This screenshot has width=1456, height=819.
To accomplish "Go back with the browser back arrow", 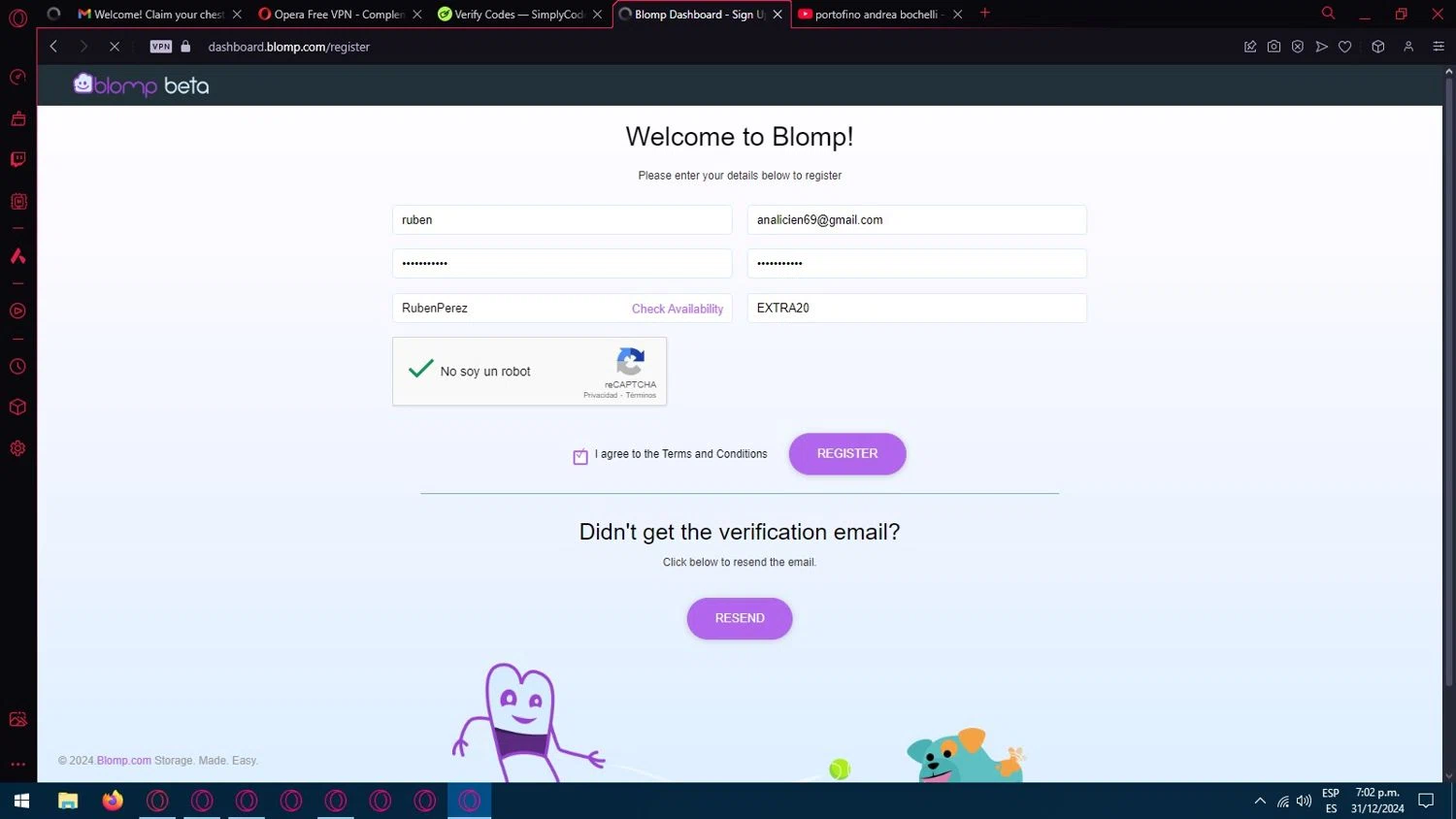I will click(x=54, y=47).
